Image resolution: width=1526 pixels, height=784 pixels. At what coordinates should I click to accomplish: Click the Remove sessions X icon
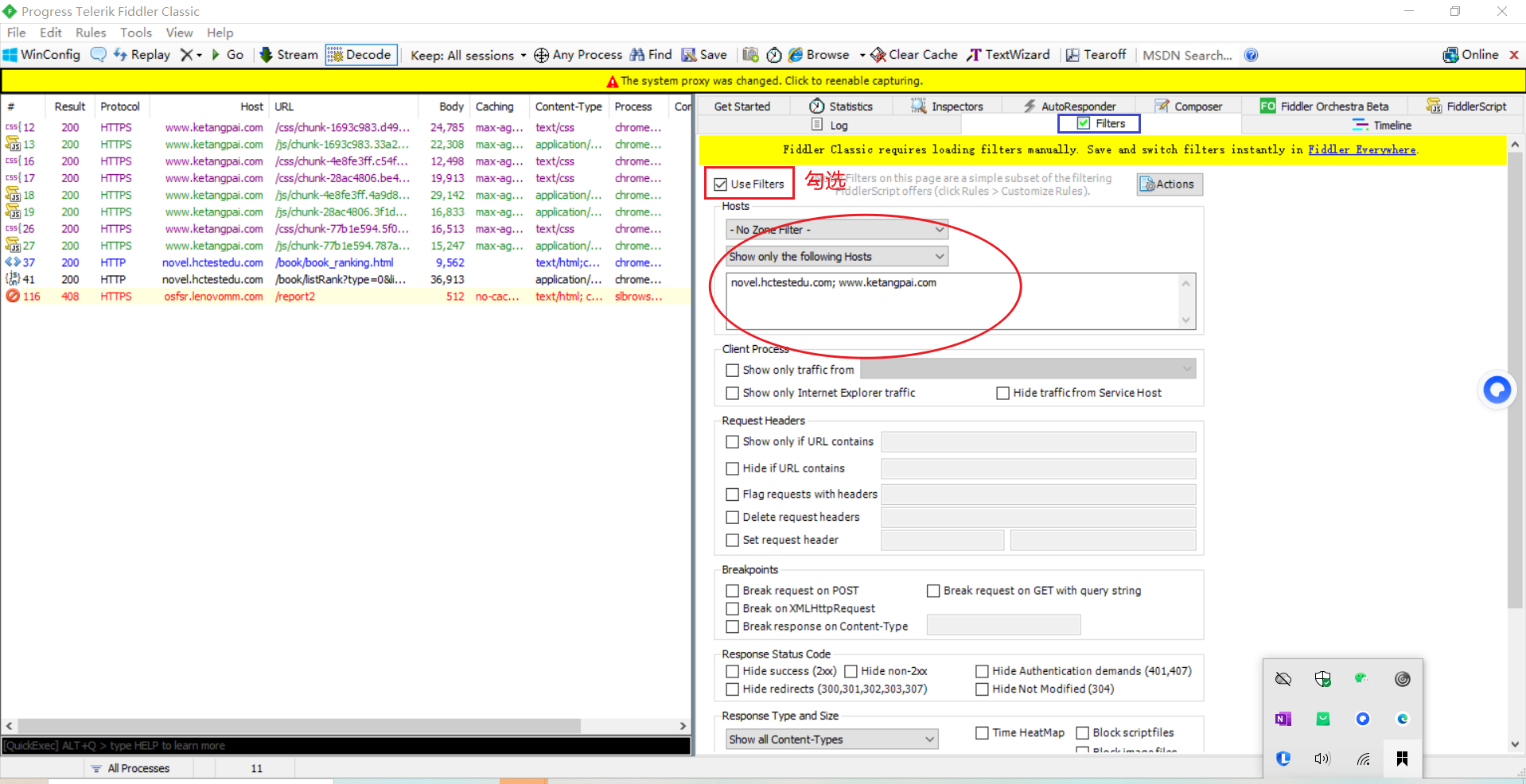click(186, 55)
